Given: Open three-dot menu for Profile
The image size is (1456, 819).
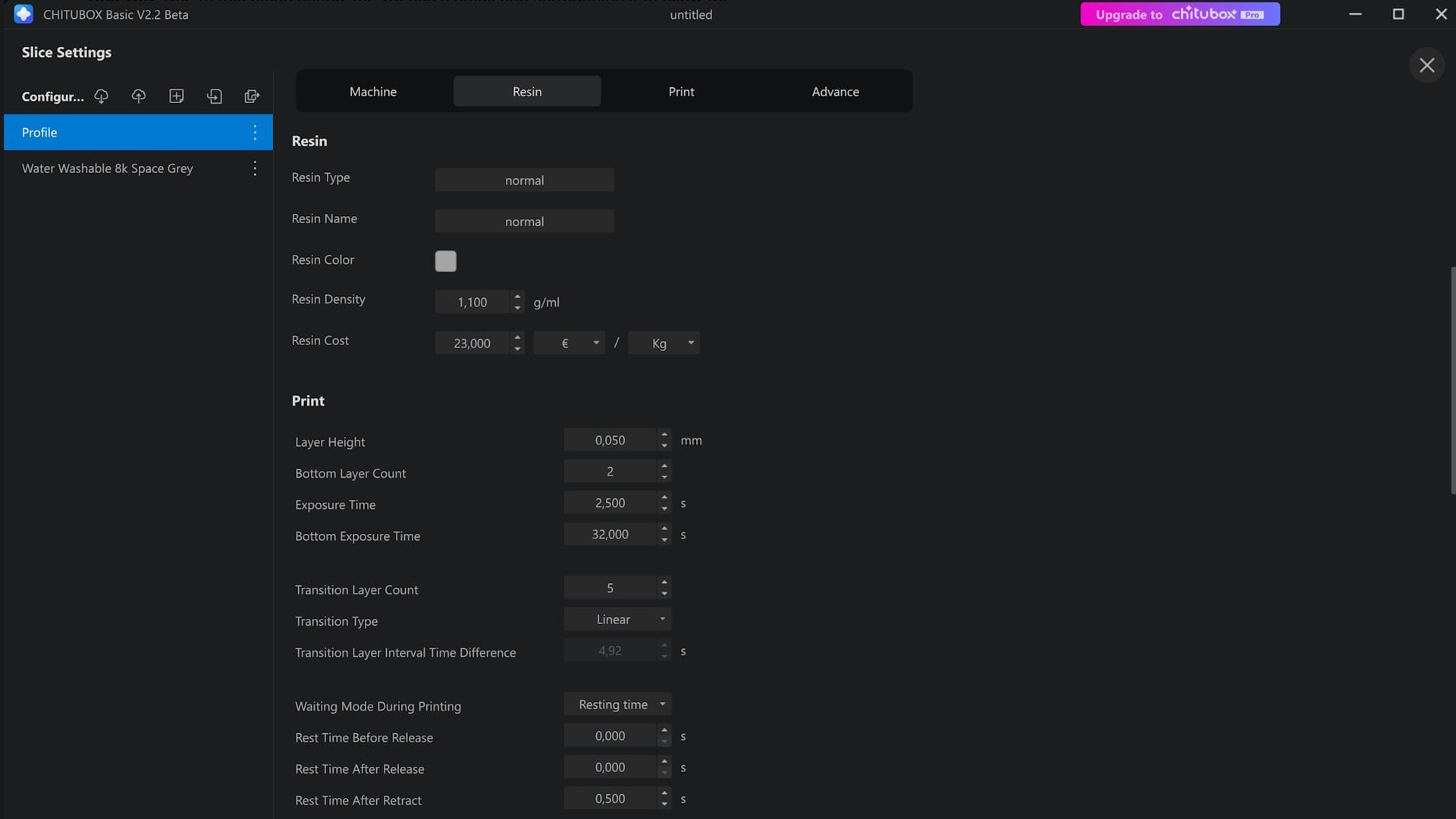Looking at the screenshot, I should [255, 133].
